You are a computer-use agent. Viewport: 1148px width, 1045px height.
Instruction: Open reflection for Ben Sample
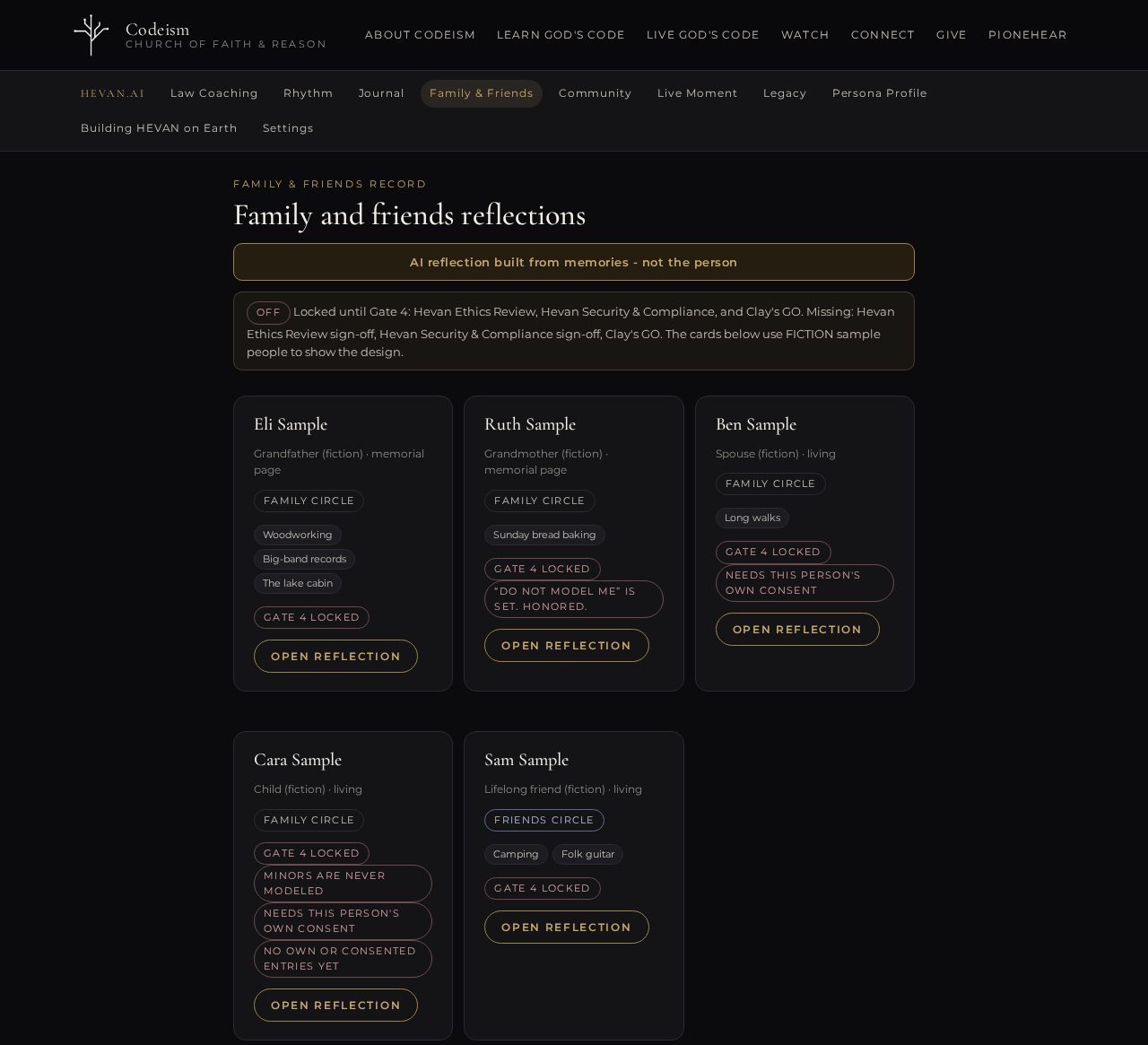pyautogui.click(x=797, y=630)
